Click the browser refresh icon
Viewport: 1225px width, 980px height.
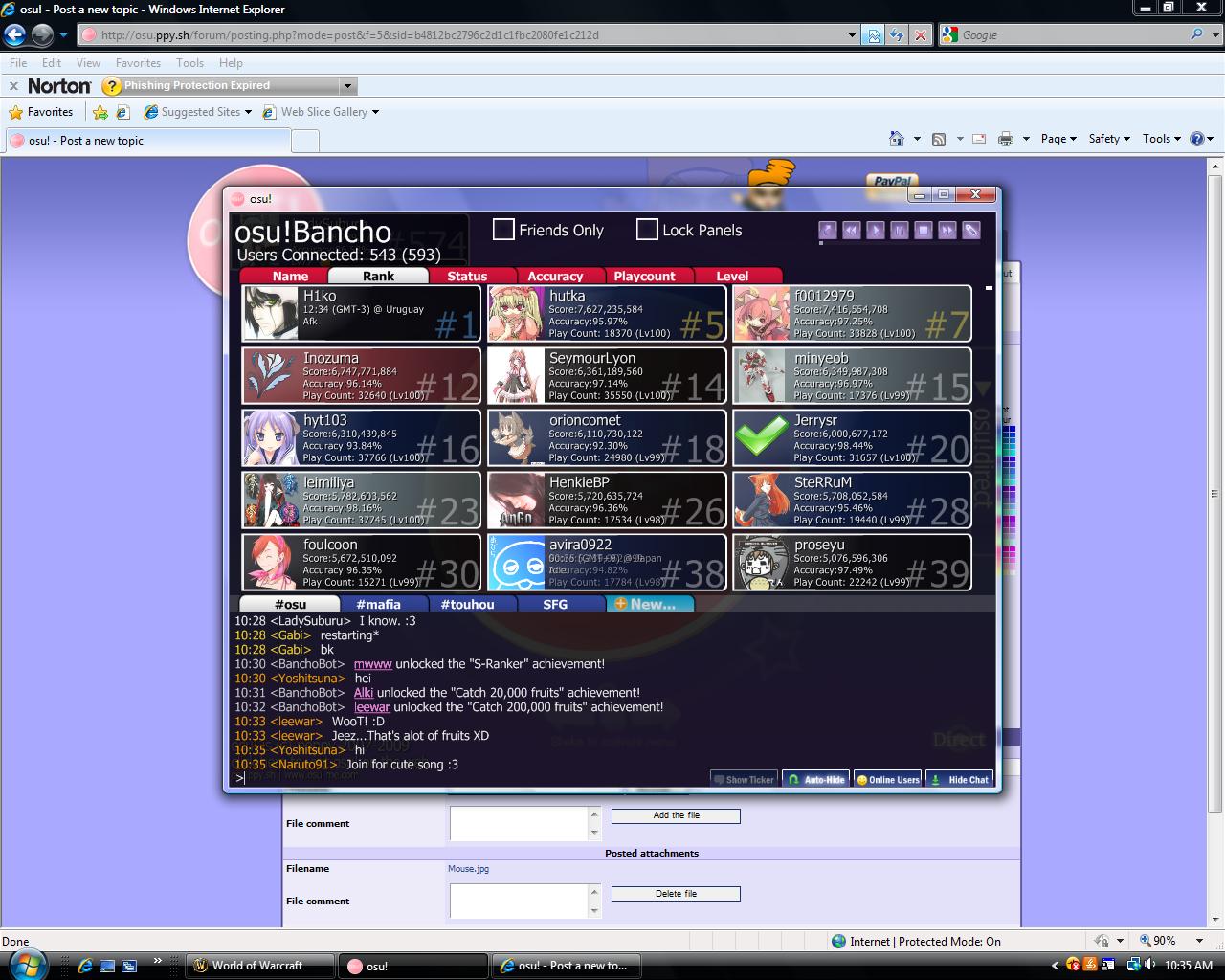(896, 35)
